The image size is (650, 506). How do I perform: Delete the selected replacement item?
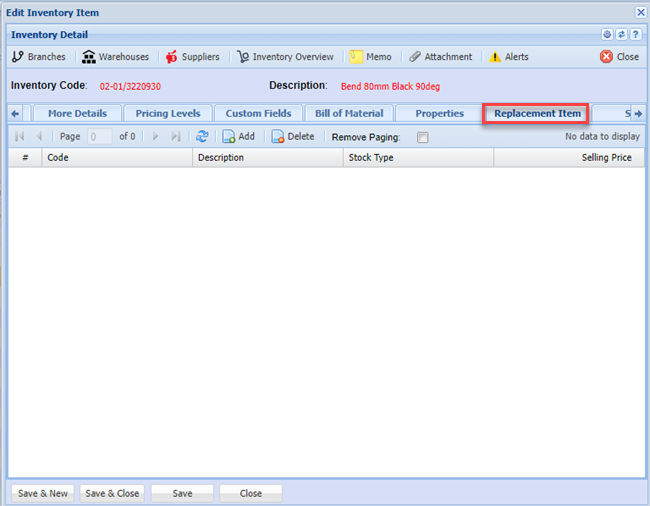pos(292,137)
